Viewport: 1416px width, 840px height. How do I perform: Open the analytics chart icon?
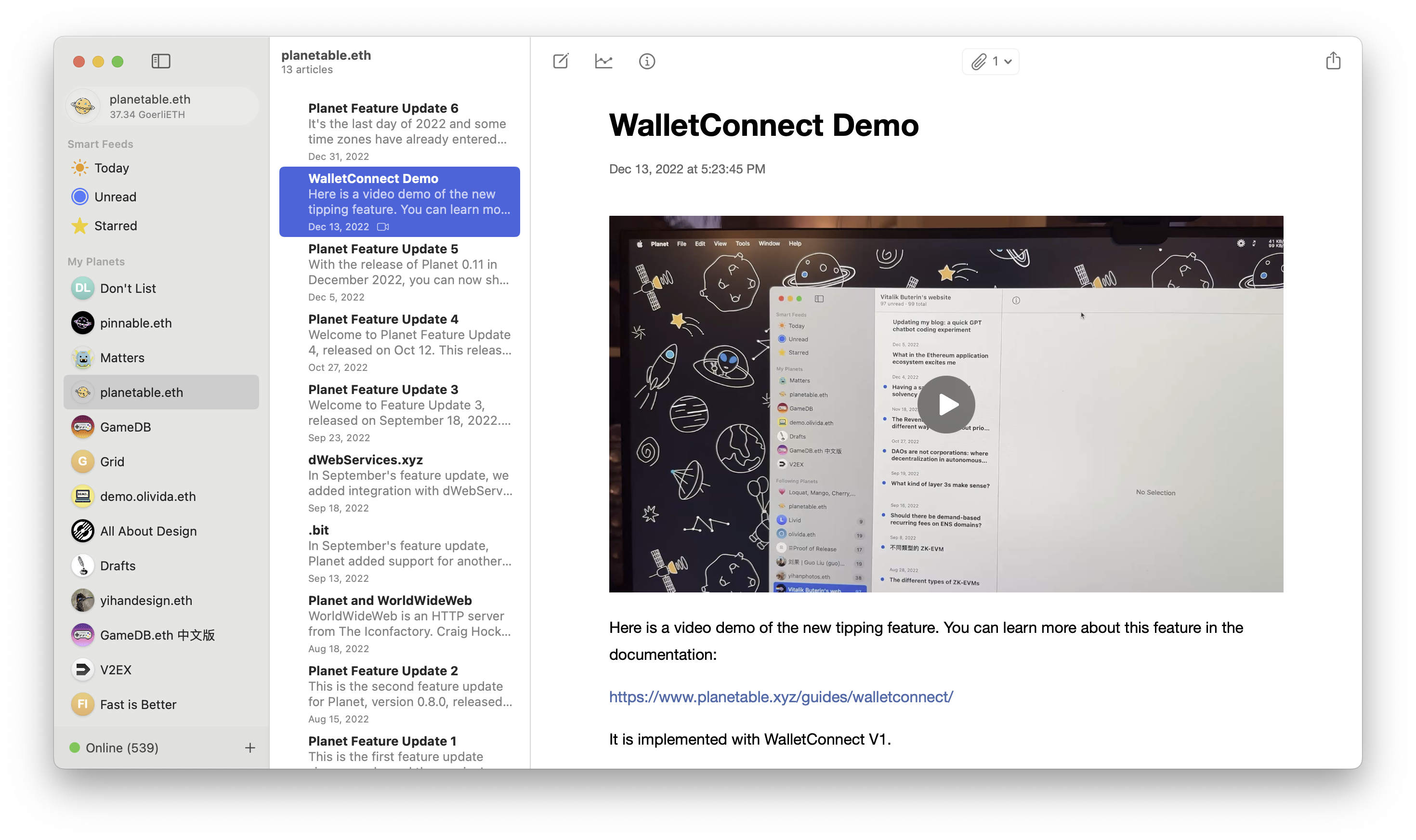point(603,61)
